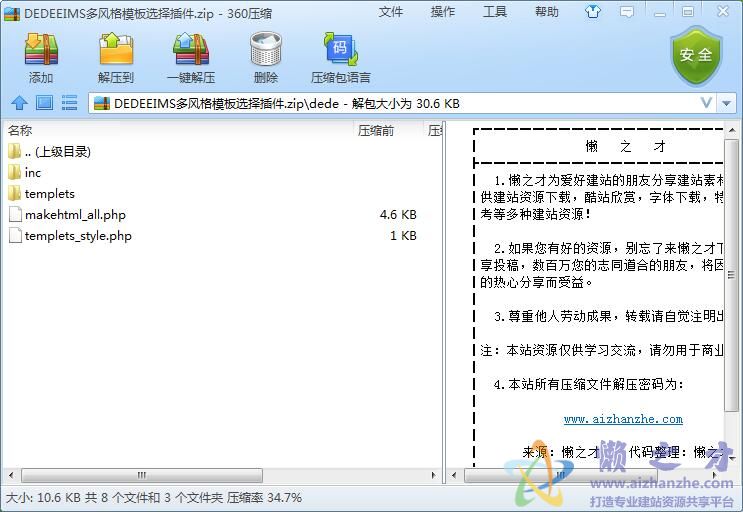This screenshot has width=743, height=512.
Task: Select the makehtml_all.php file
Action: coord(75,215)
